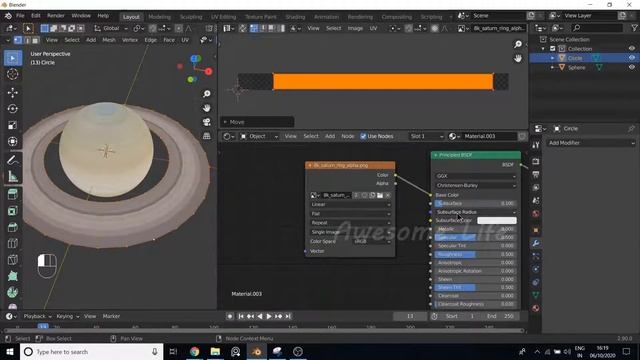640x360 pixels.
Task: Open the Render properties tab
Action: coord(536,162)
